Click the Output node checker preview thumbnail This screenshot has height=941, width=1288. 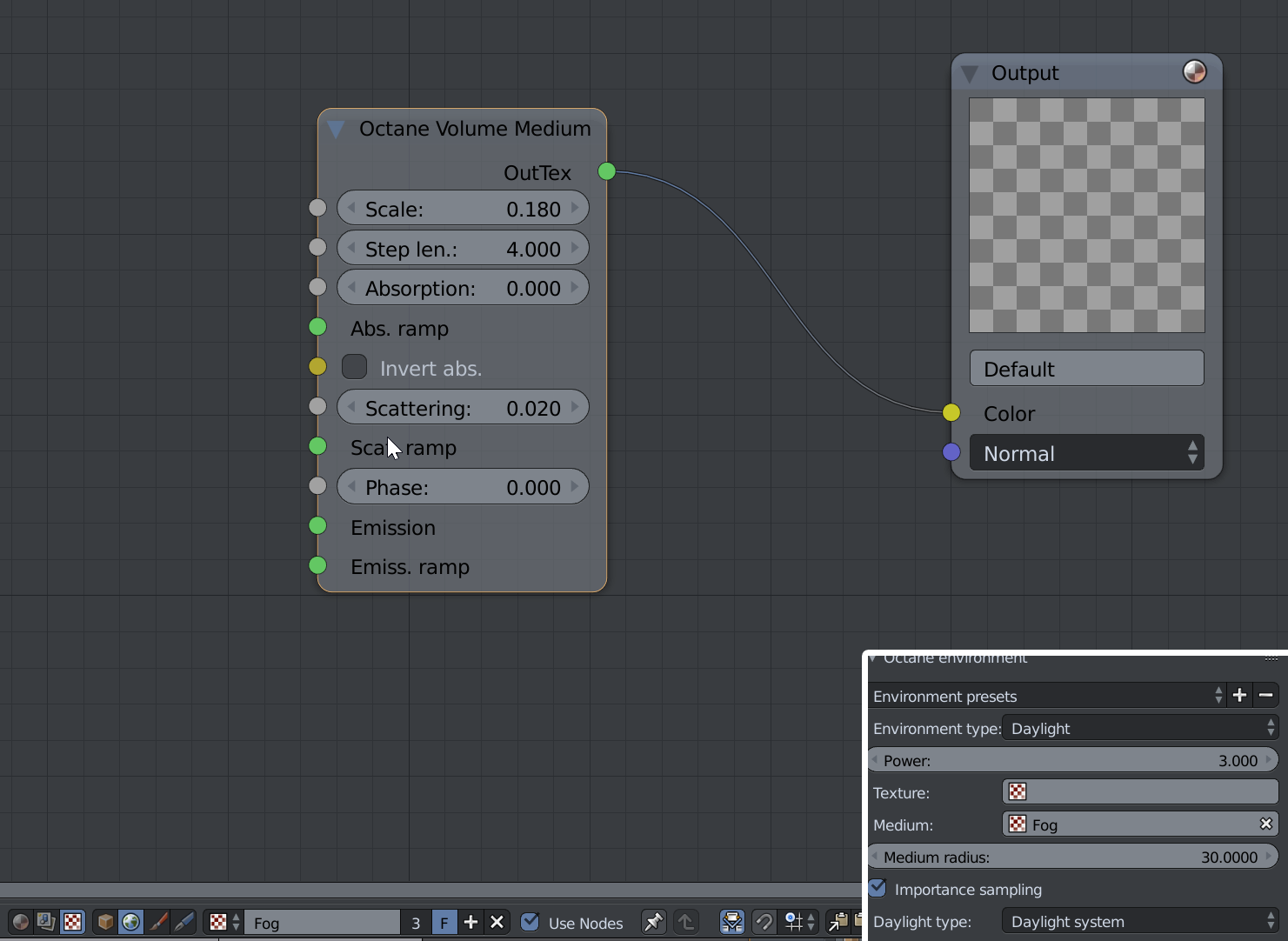tap(1087, 215)
